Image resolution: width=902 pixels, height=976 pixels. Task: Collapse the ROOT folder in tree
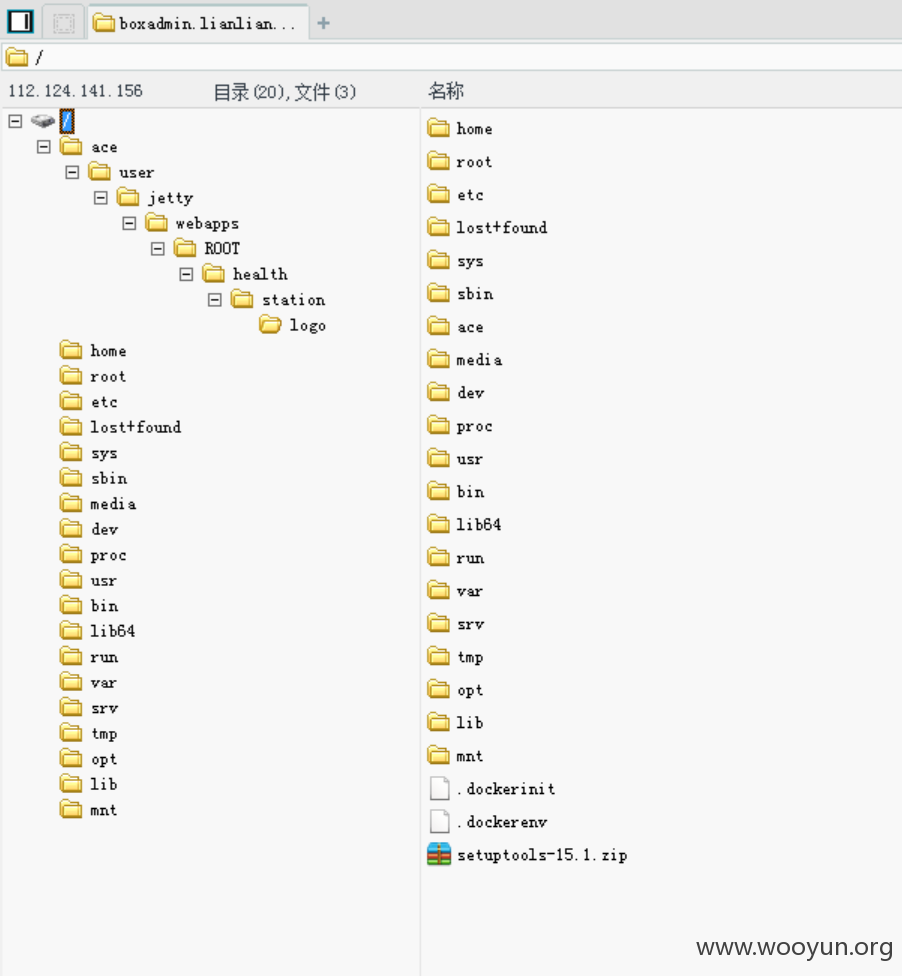157,248
